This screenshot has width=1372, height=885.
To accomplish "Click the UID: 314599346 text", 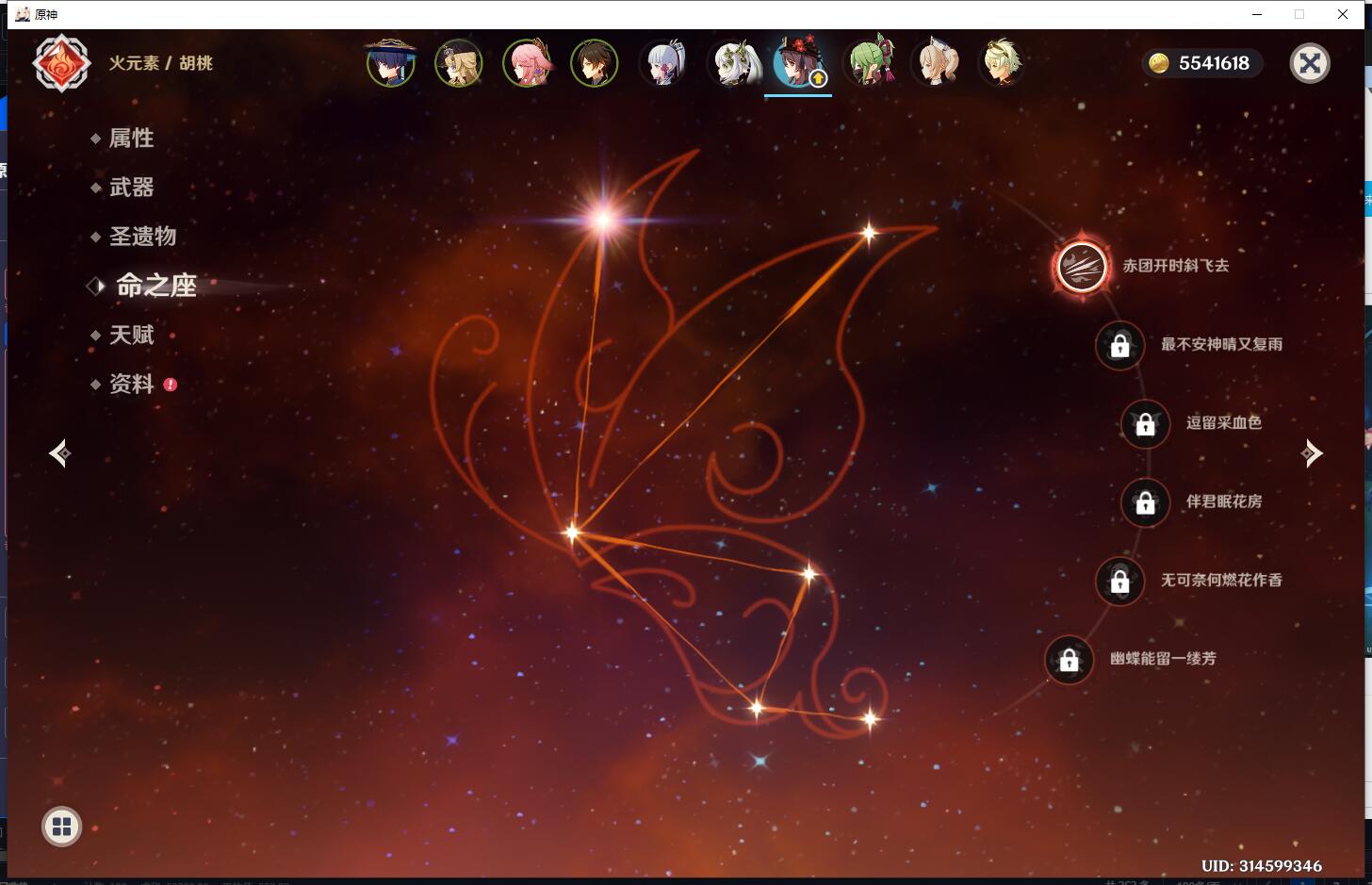I will (1262, 866).
